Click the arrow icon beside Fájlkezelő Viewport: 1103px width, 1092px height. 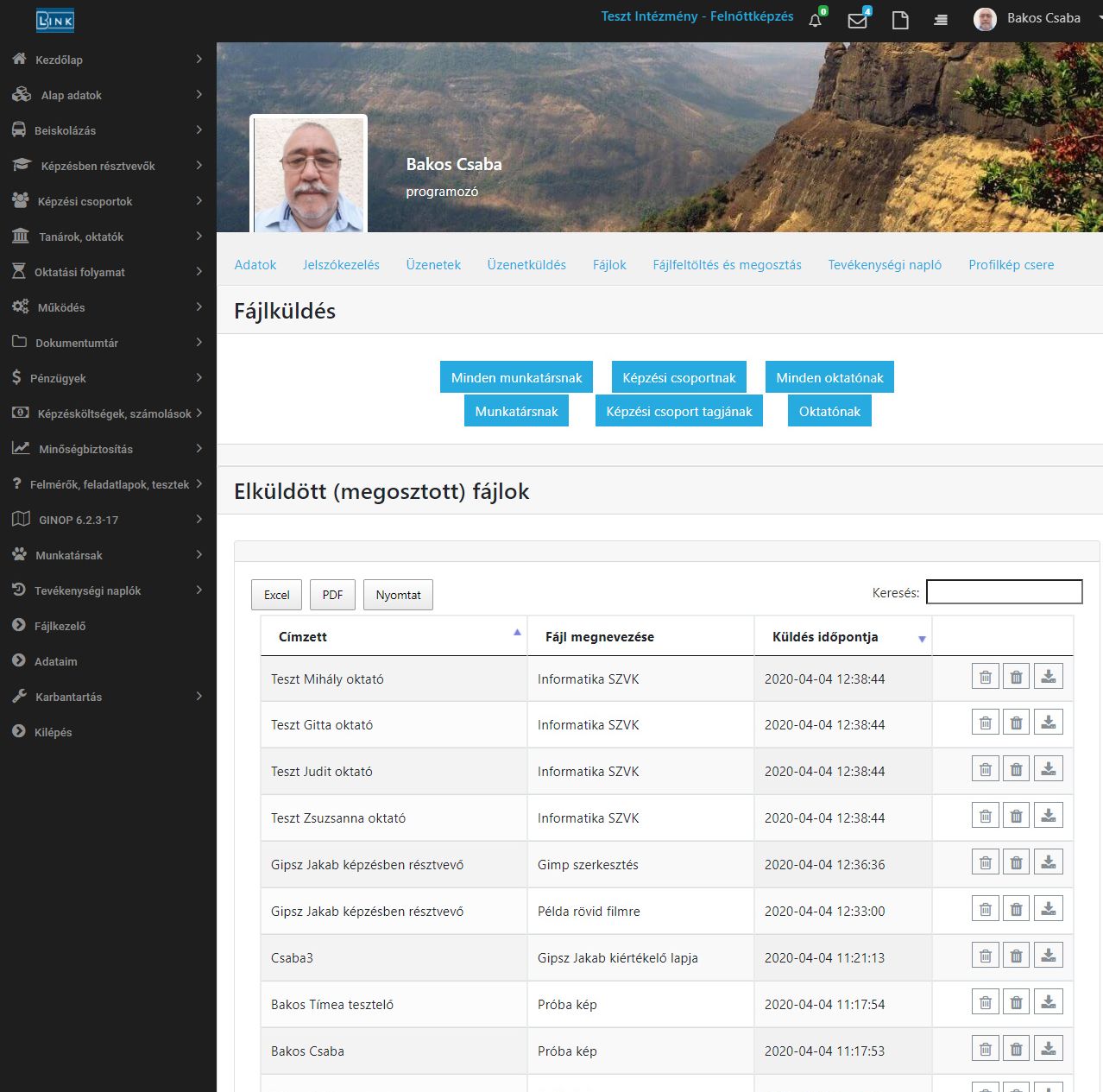tap(19, 625)
